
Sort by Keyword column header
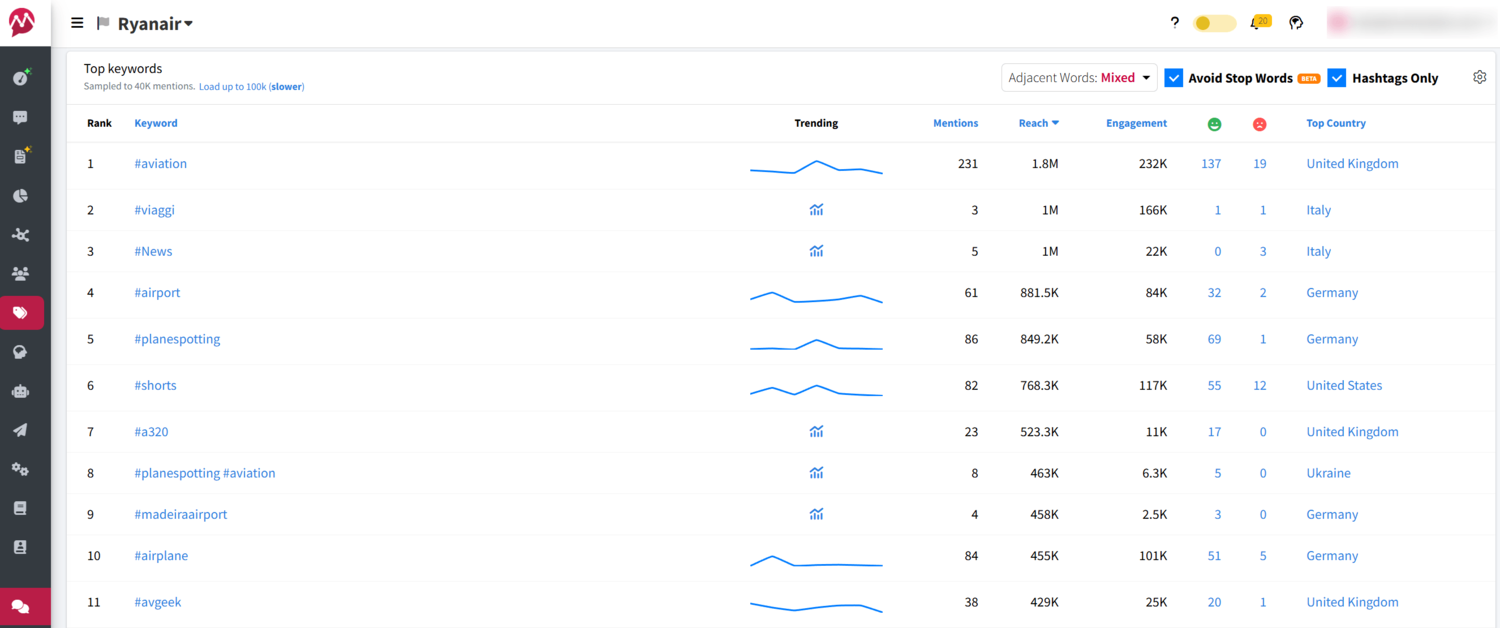click(x=156, y=123)
